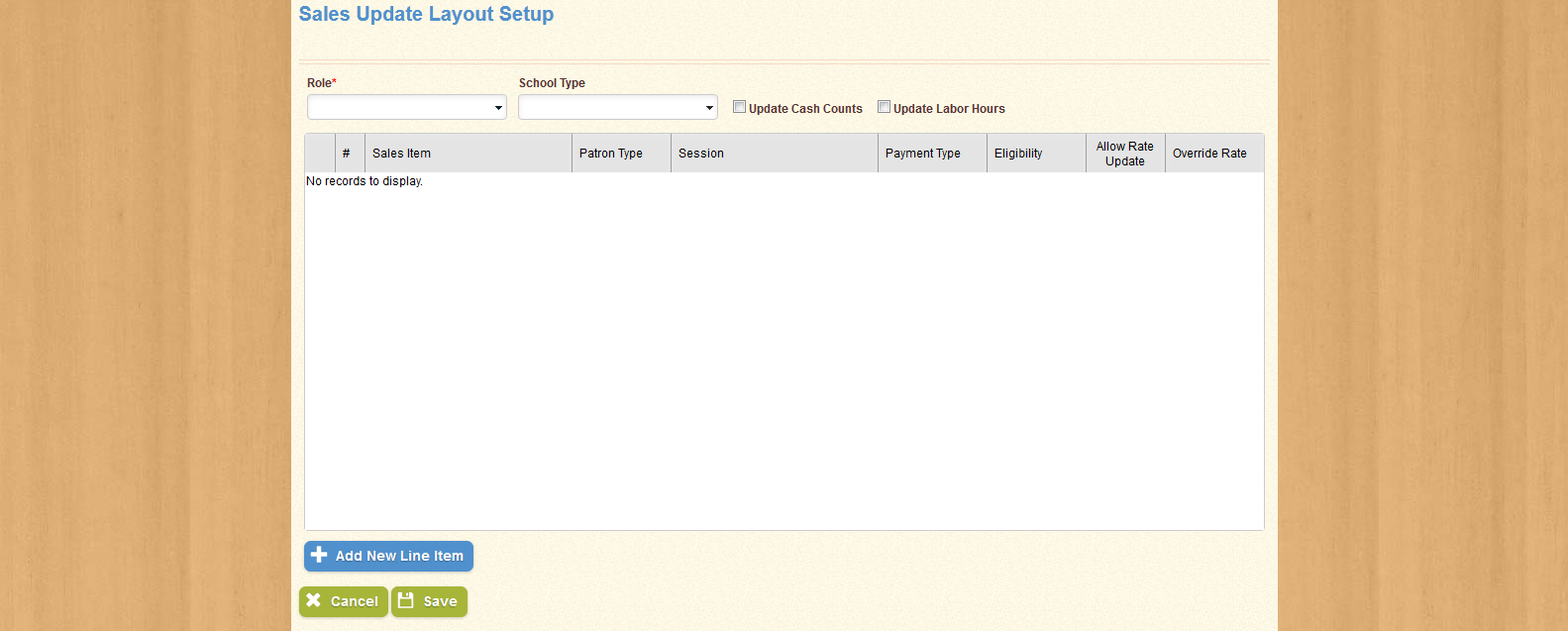Click the blank first column header
Image resolution: width=1568 pixels, height=631 pixels.
point(320,154)
